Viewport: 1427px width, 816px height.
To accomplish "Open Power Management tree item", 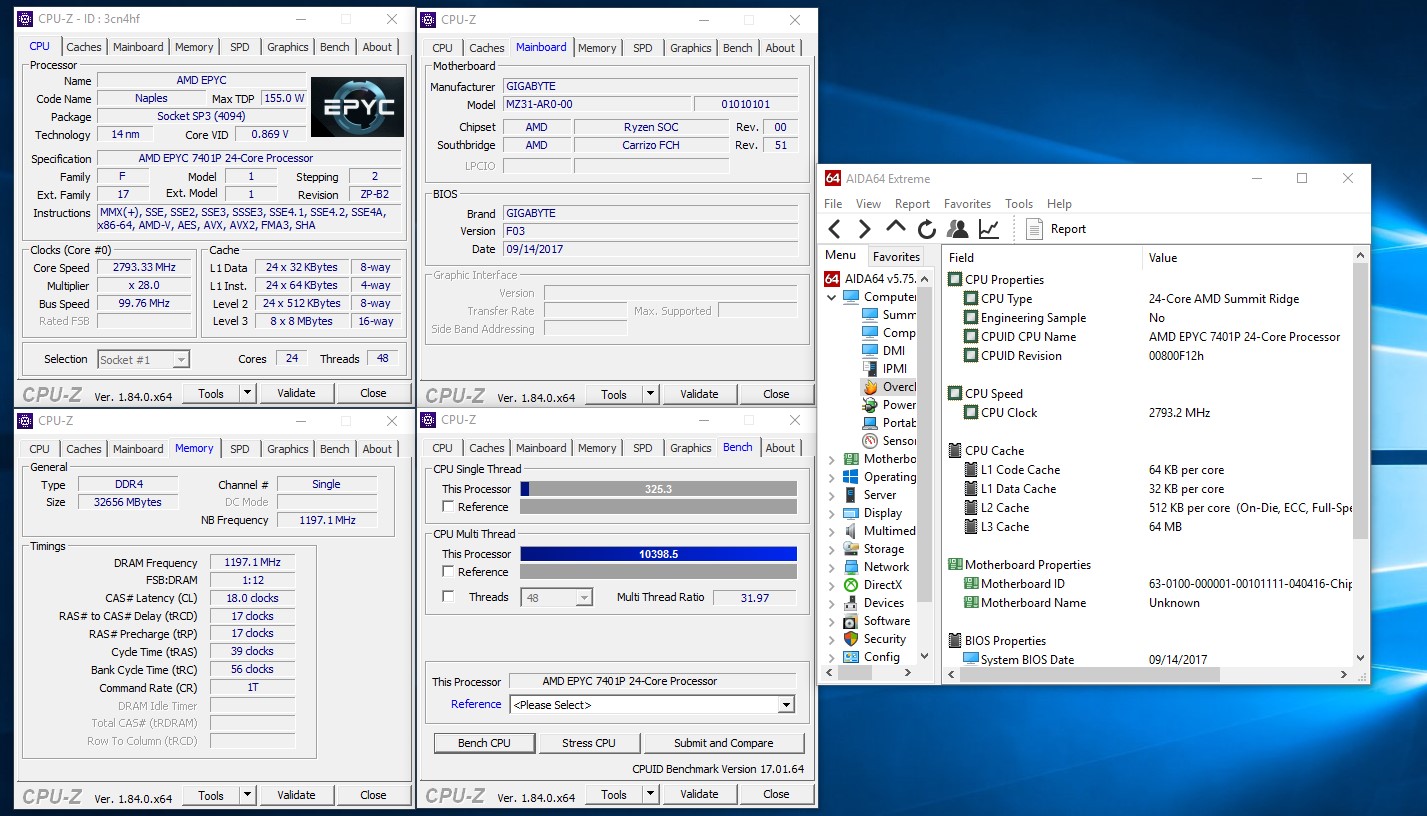I will point(890,405).
